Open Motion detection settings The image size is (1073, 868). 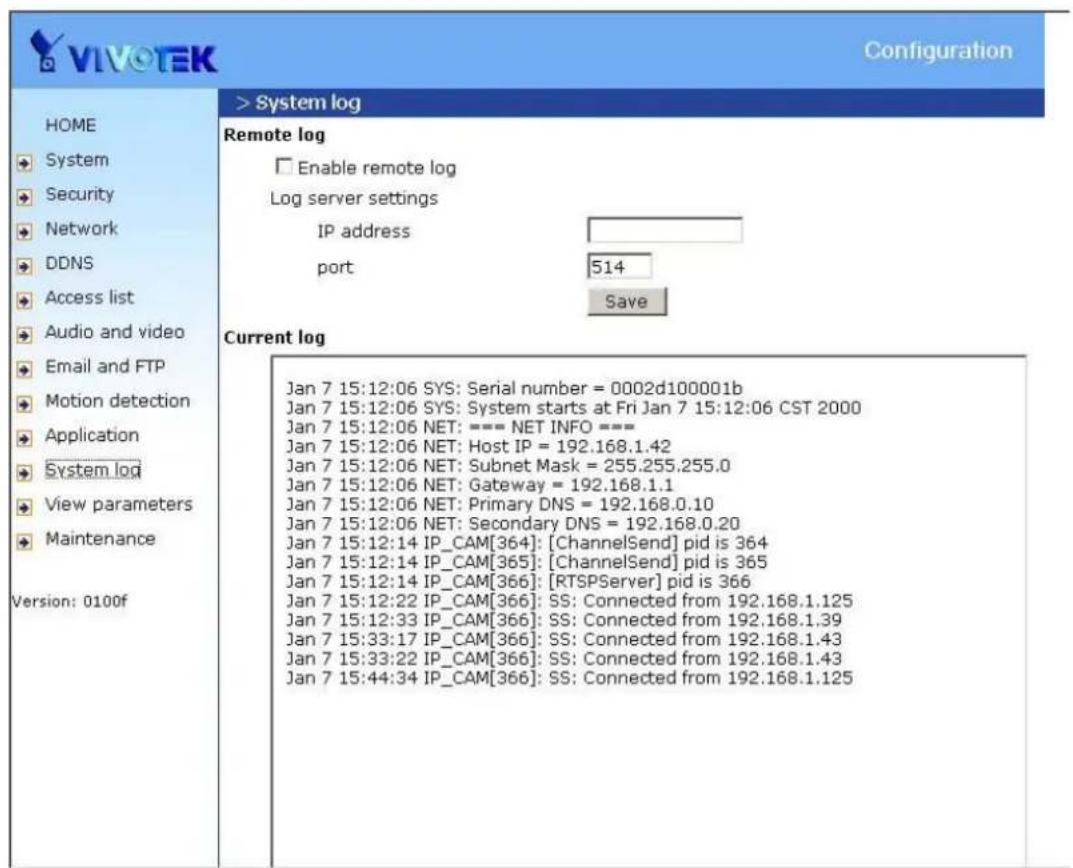pyautogui.click(x=118, y=400)
